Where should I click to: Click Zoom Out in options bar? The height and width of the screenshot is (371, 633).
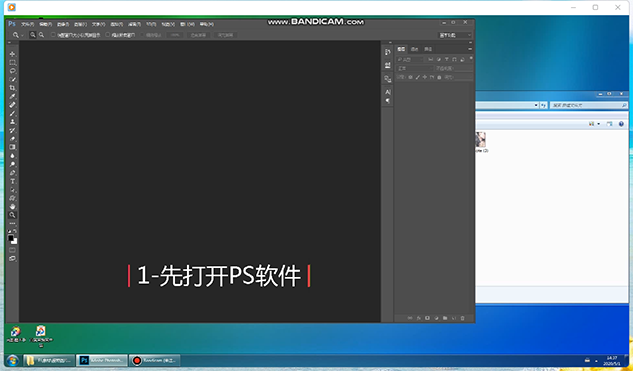point(41,35)
